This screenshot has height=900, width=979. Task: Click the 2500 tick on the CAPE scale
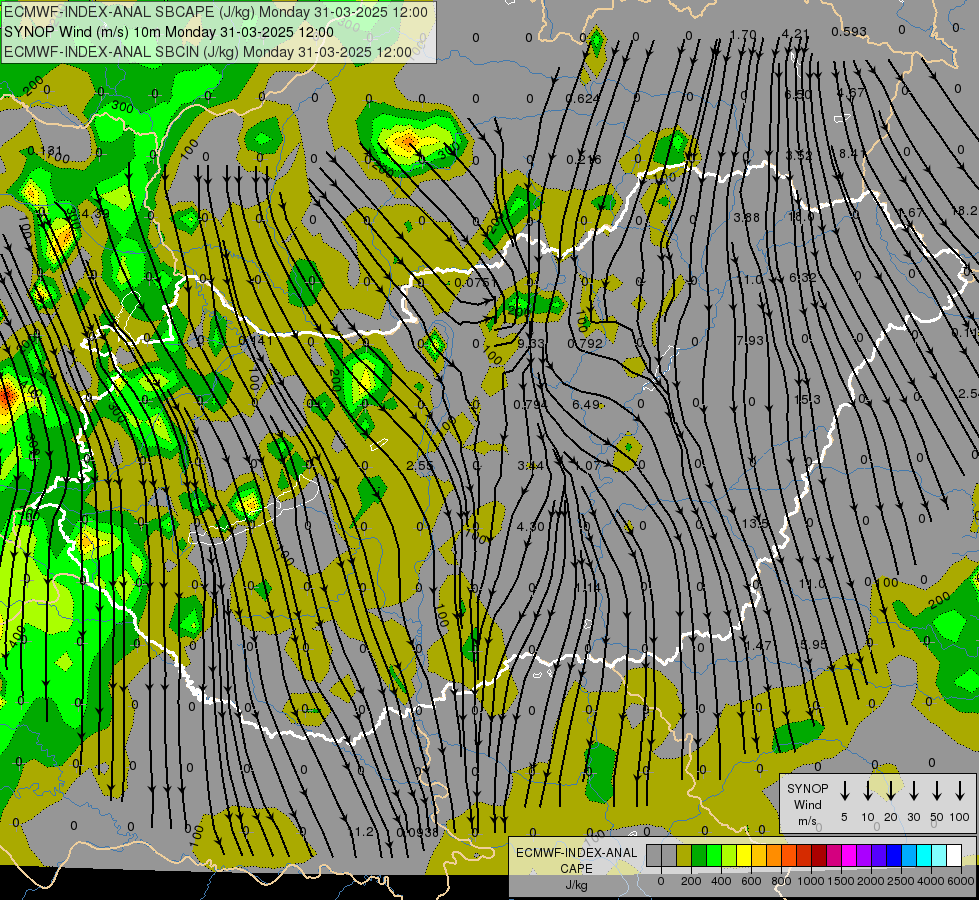point(901,881)
